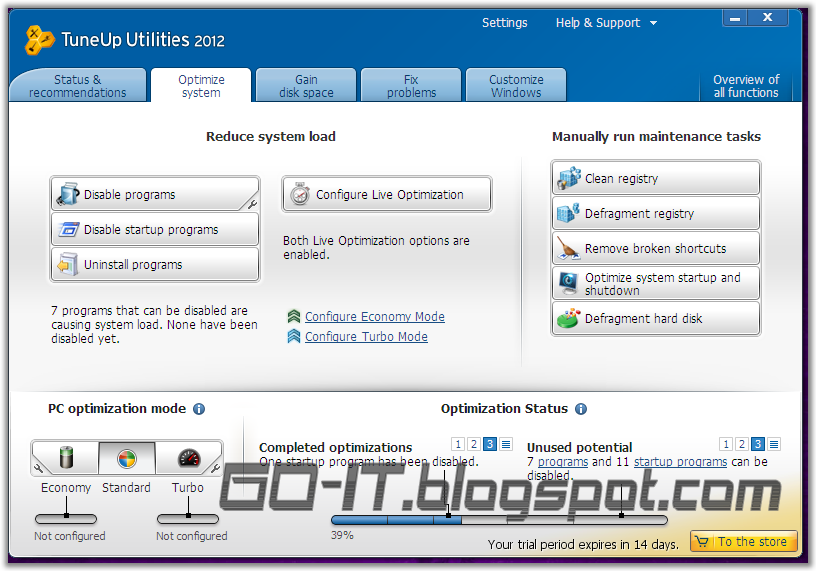Select level 3 under Completed optimizations
Image resolution: width=816 pixels, height=571 pixels.
(490, 444)
